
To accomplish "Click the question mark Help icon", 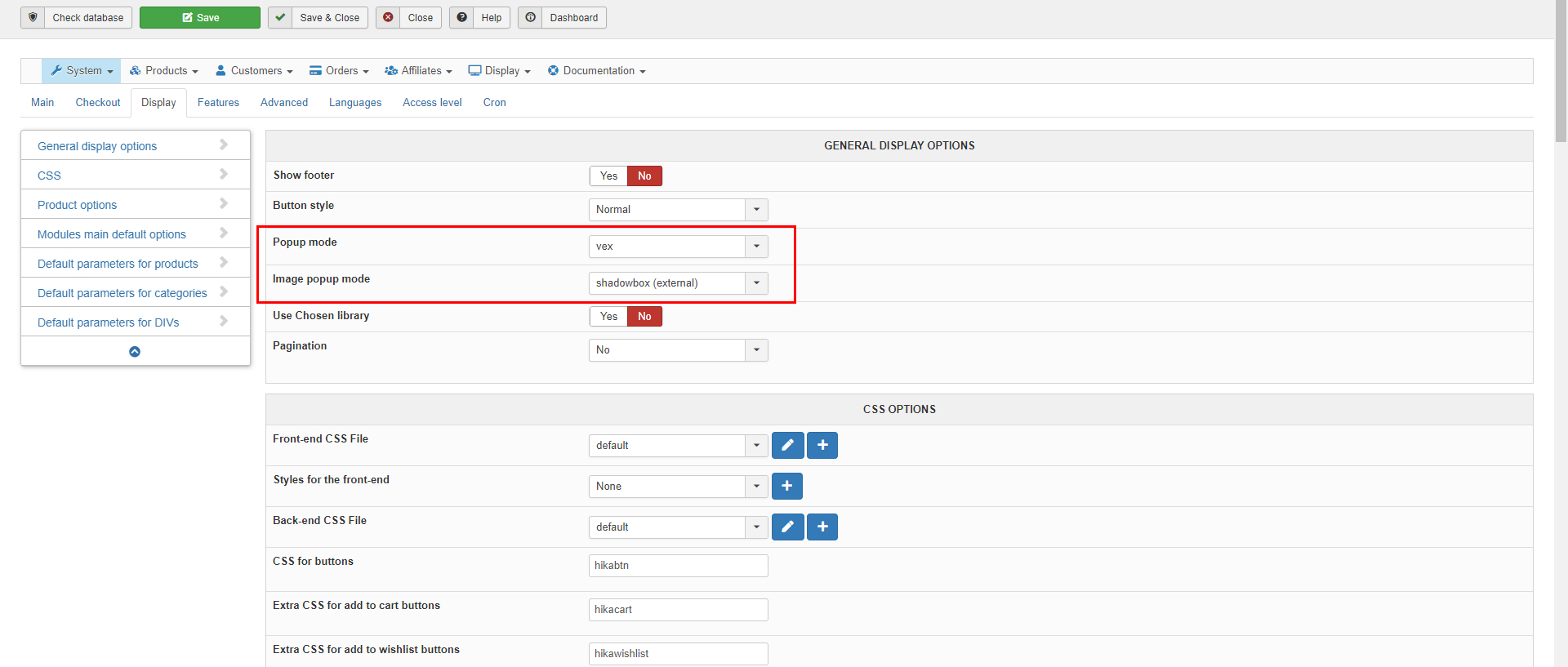I will (461, 17).
